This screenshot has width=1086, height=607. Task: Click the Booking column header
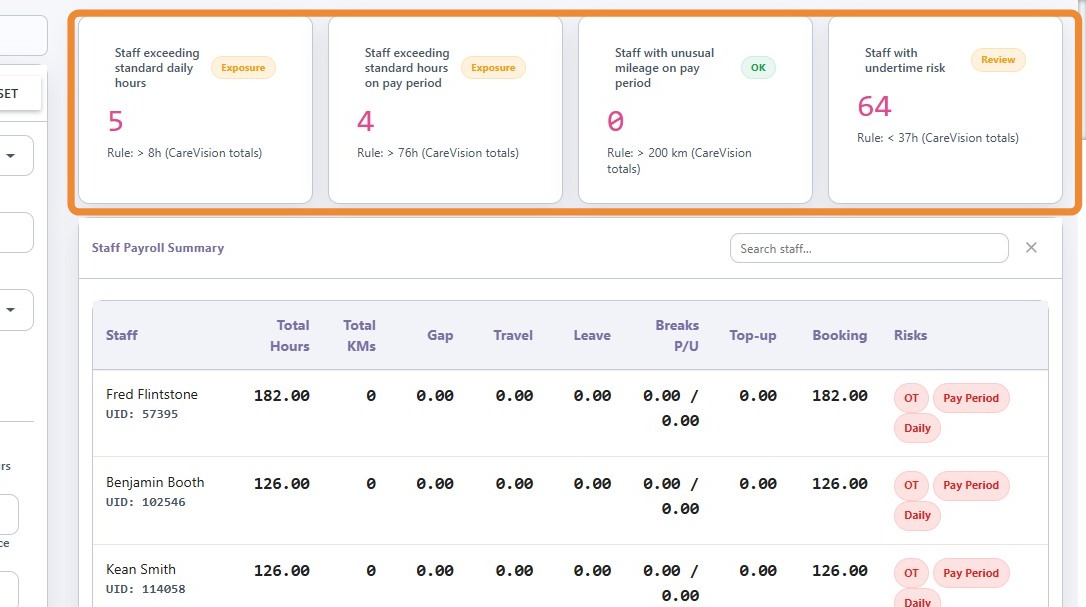click(839, 335)
